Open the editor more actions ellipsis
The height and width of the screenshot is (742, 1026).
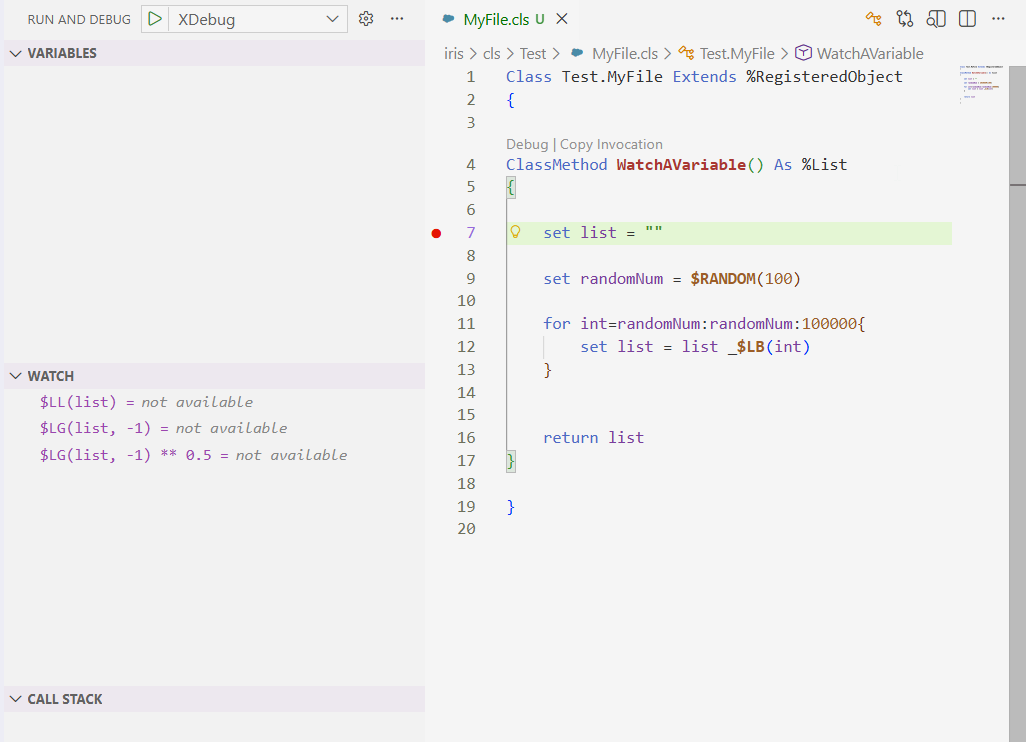(998, 19)
